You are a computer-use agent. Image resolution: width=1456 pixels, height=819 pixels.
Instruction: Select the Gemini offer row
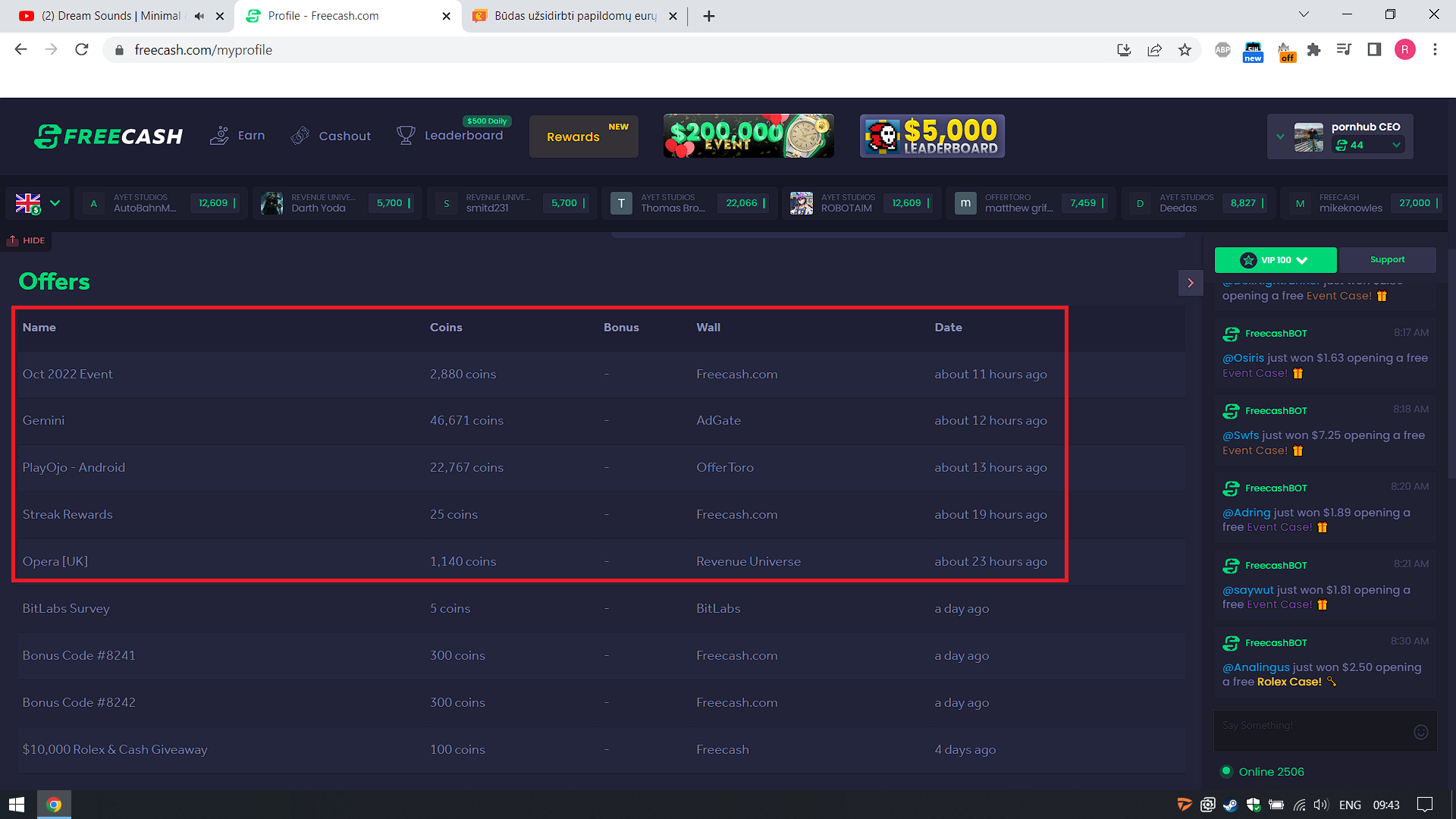point(601,421)
